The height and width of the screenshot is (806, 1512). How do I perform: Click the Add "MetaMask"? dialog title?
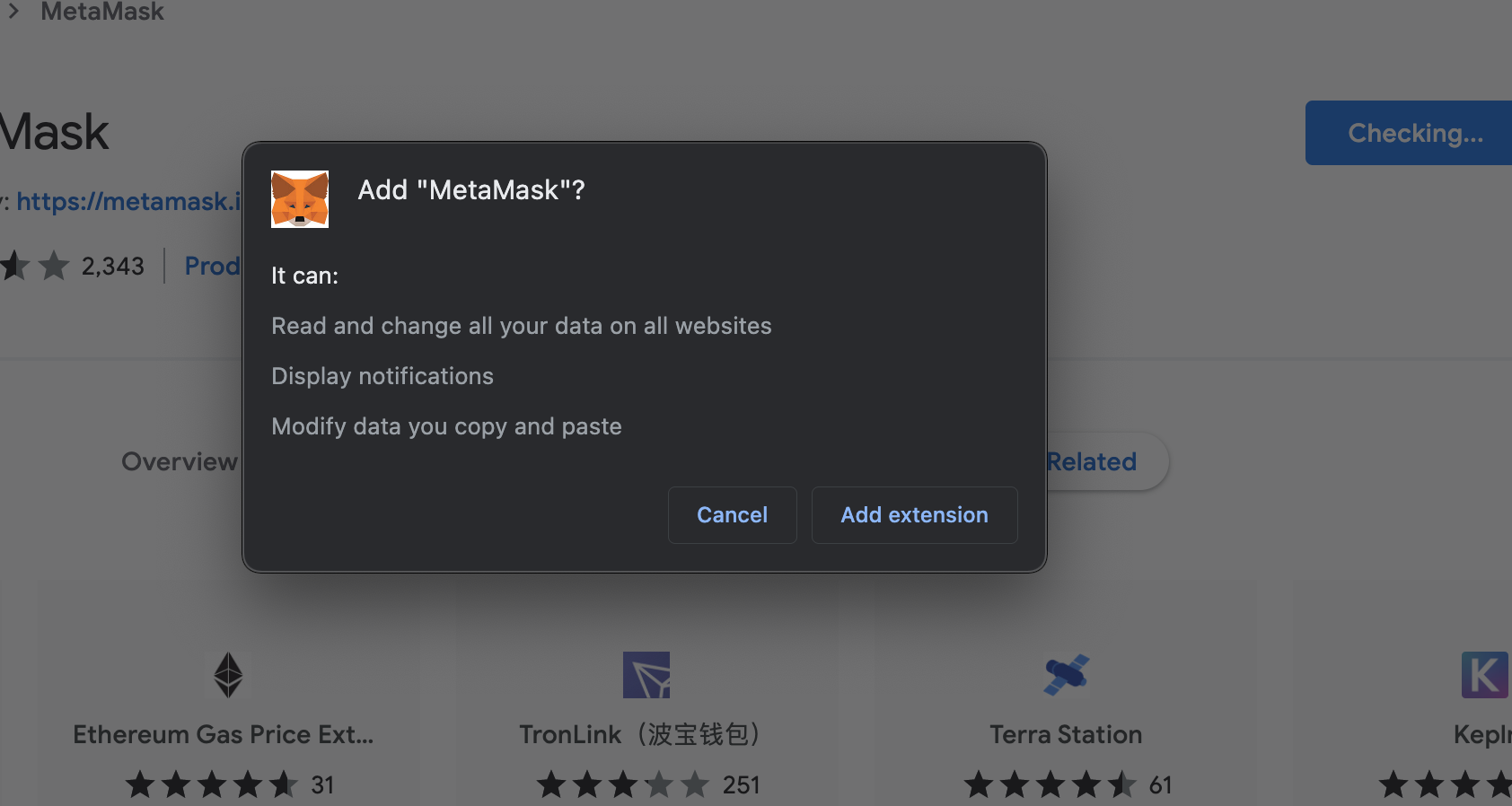tap(471, 190)
